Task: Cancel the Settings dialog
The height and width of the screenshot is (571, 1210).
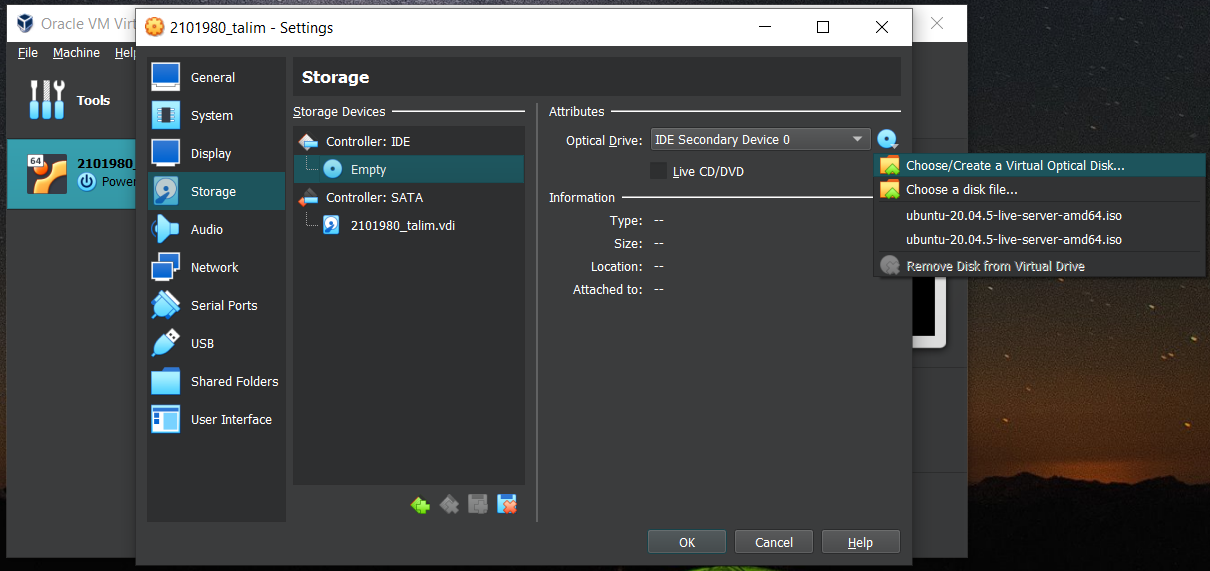Action: 774,542
